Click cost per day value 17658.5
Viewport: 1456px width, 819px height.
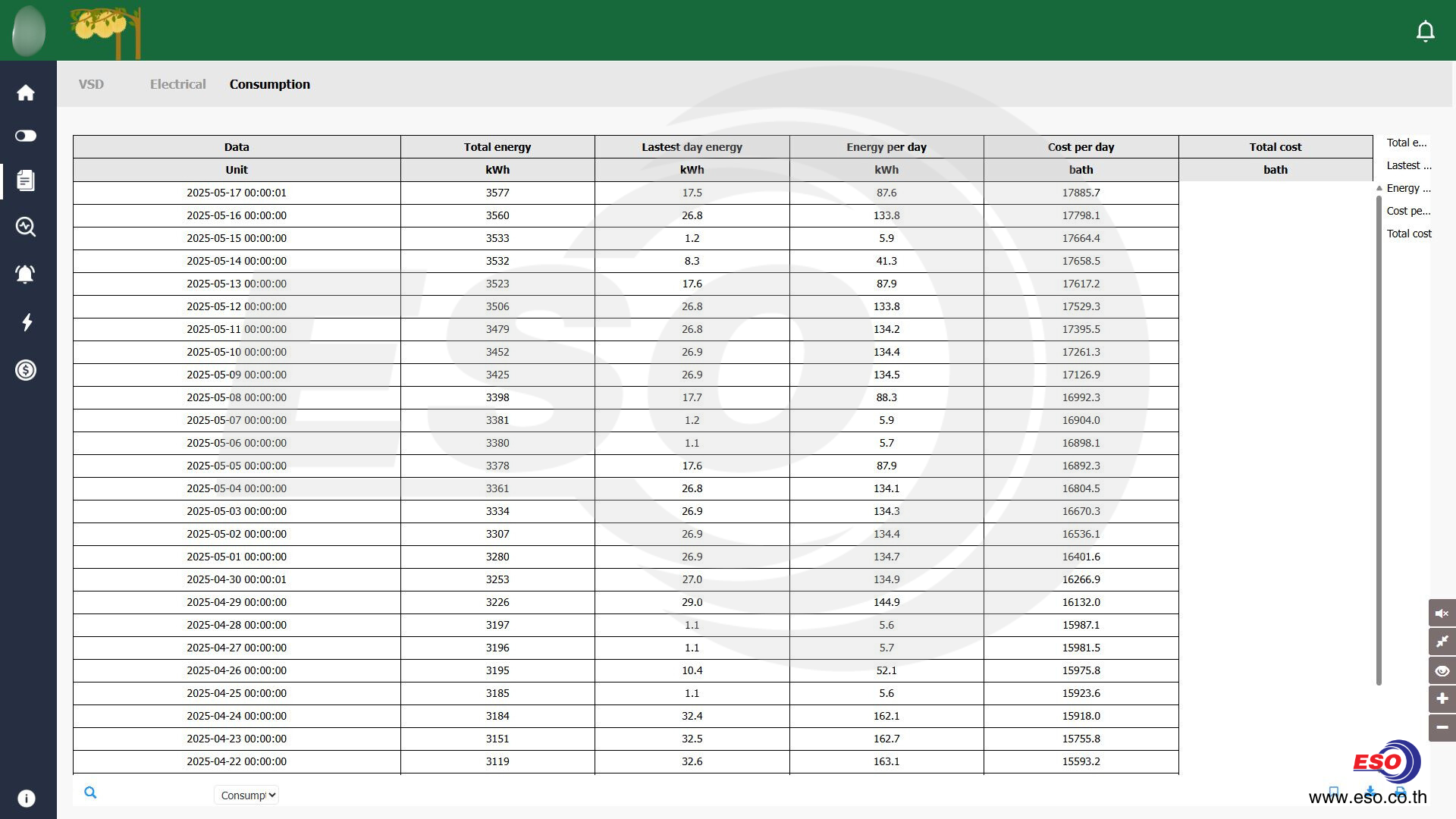tap(1081, 261)
